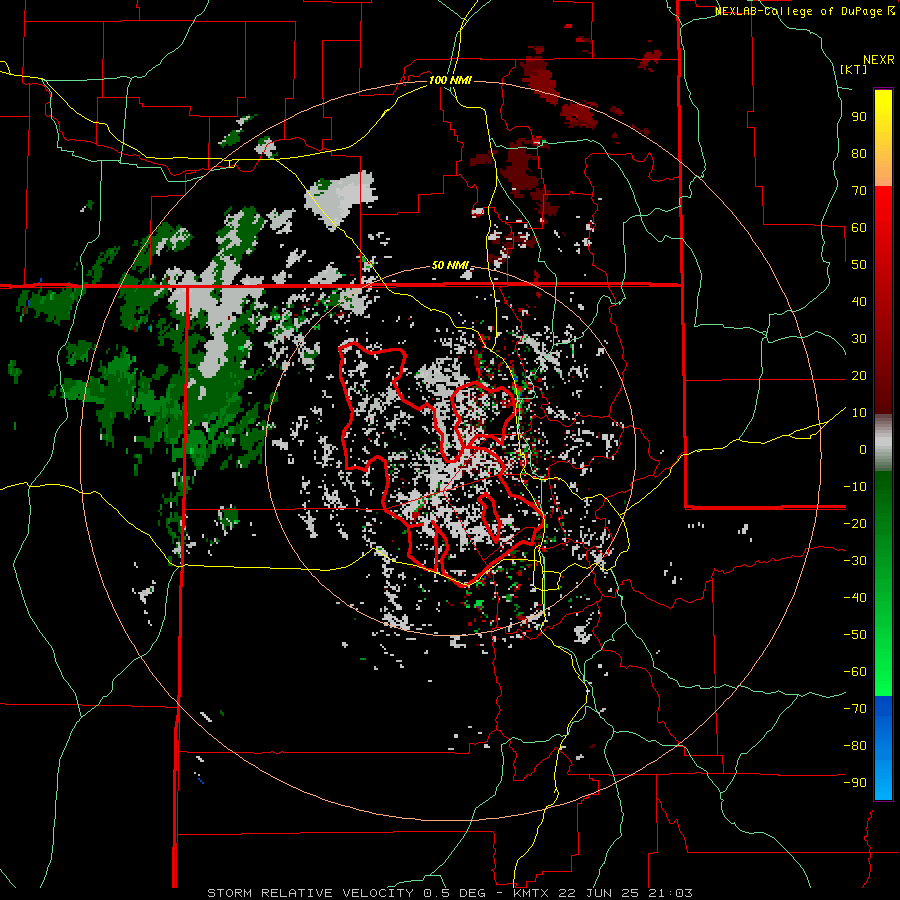The width and height of the screenshot is (900, 900).
Task: Click the "21:03" time stamp
Action: tap(670, 893)
